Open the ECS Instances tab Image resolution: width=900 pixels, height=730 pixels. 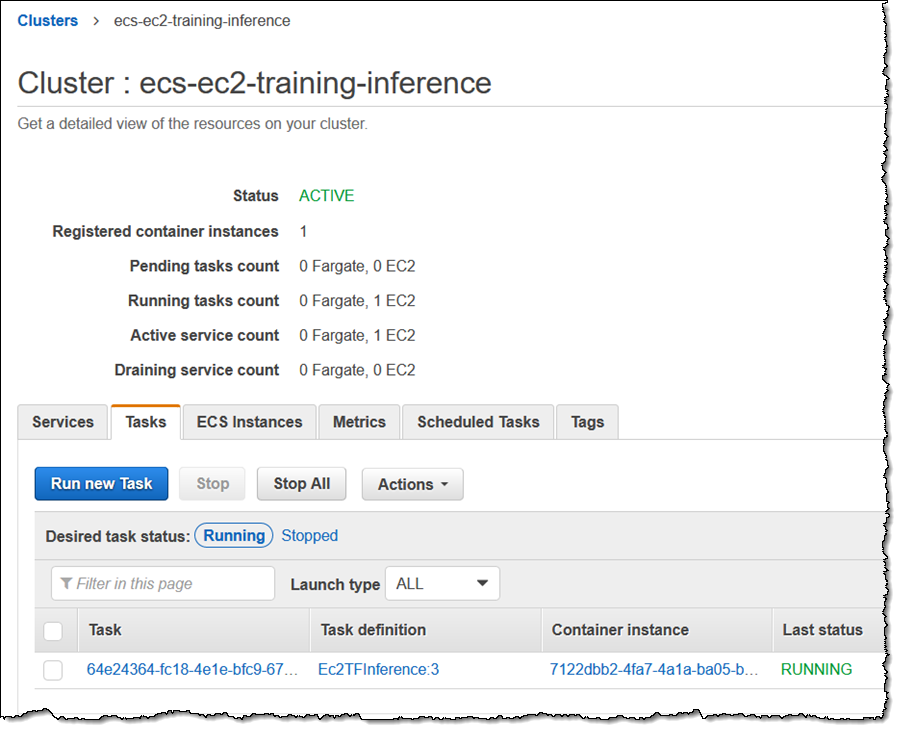pos(249,422)
